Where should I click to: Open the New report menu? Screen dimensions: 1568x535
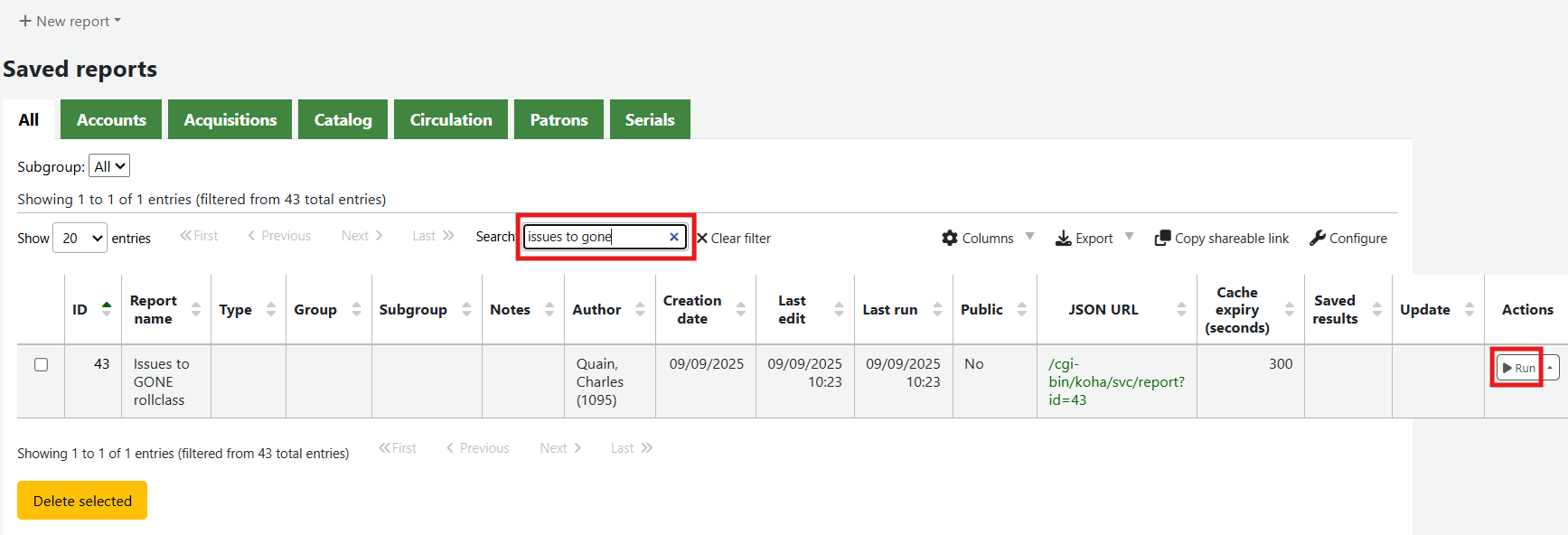pyautogui.click(x=70, y=21)
